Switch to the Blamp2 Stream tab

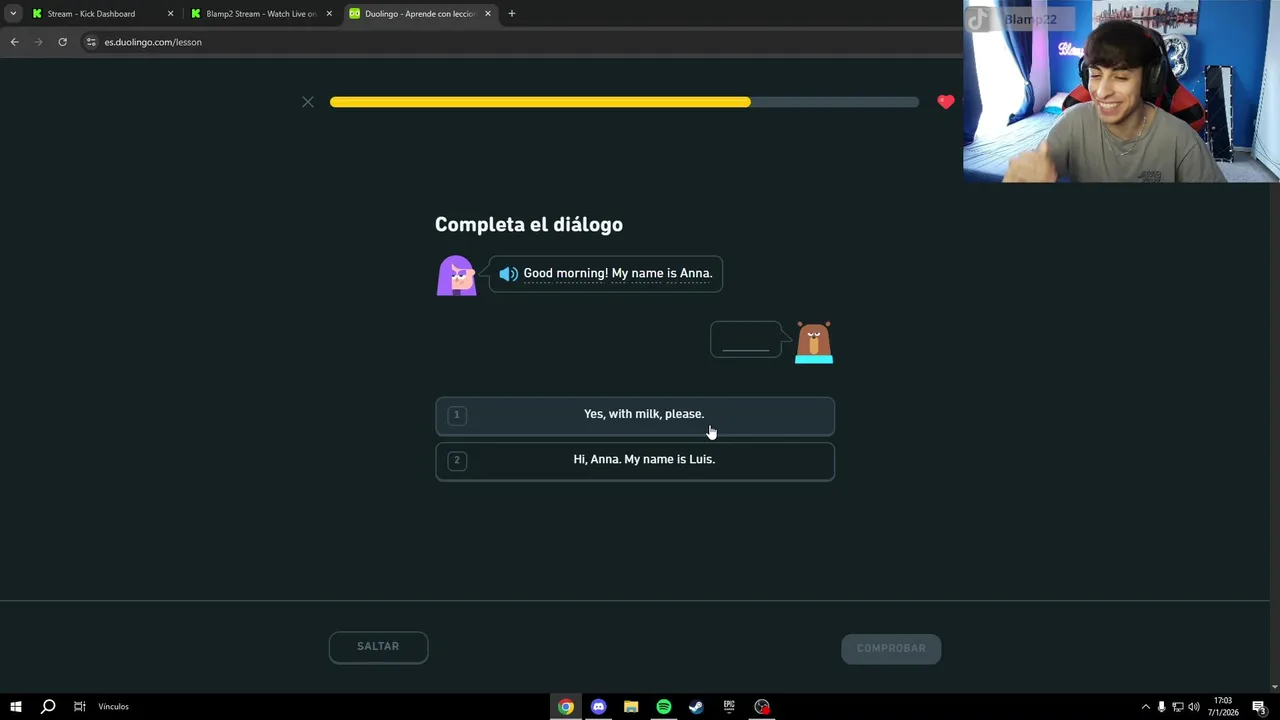point(260,14)
